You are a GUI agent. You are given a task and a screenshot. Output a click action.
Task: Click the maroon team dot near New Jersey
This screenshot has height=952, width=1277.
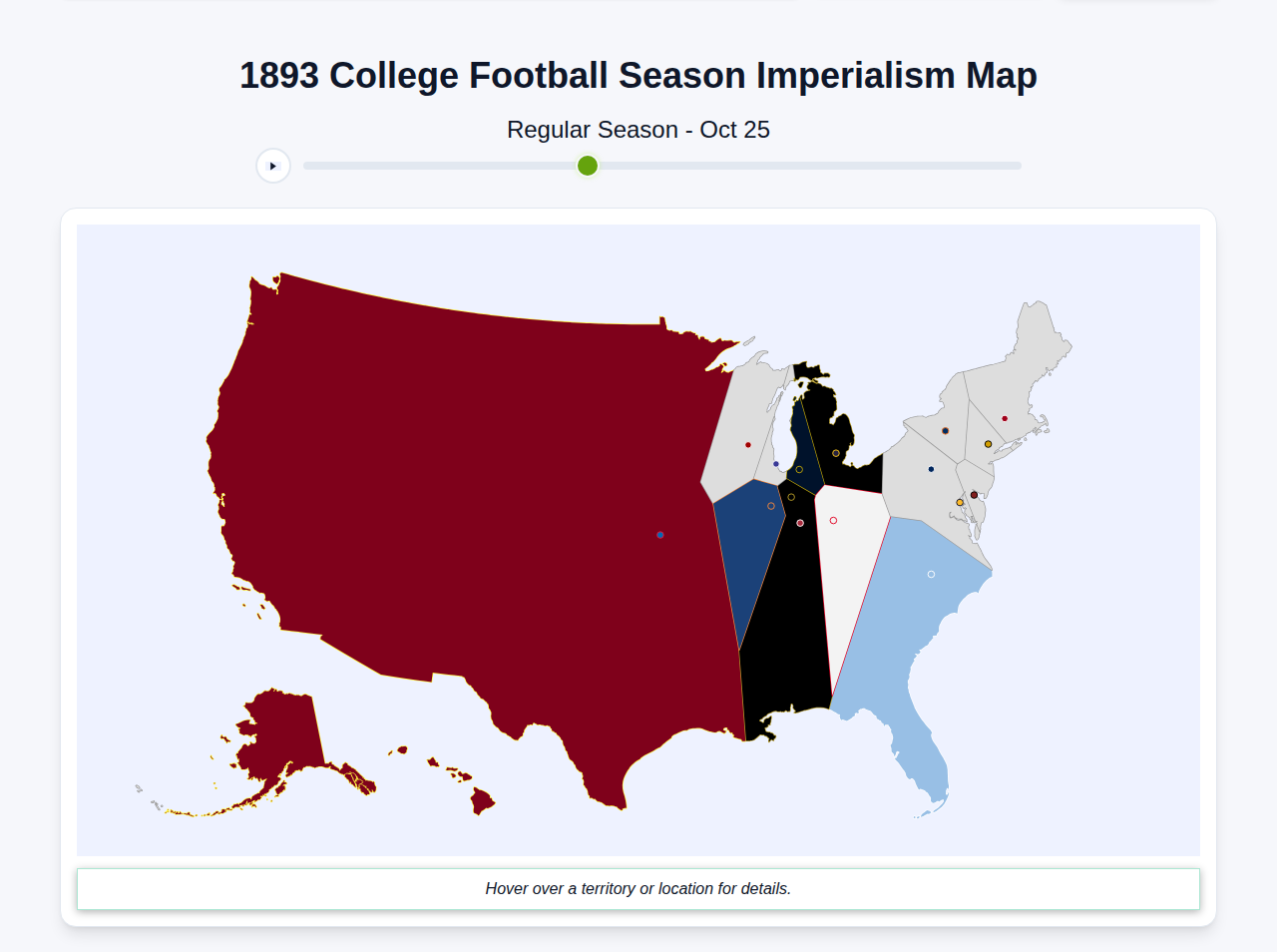[x=974, y=495]
